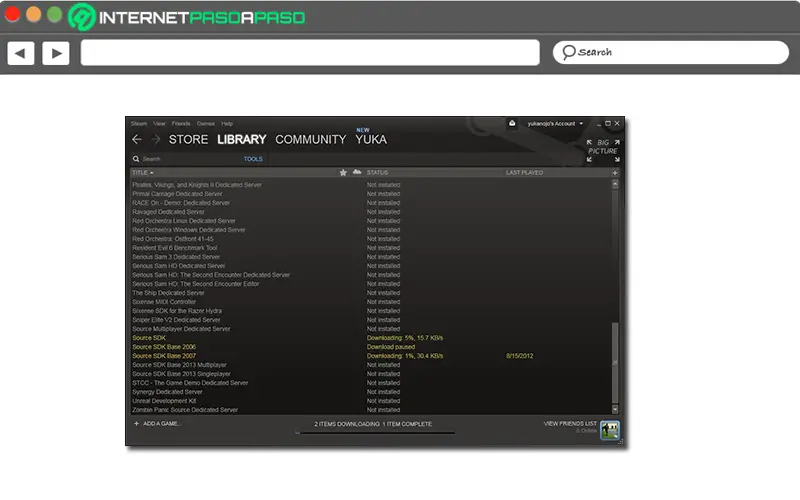Open VIEW FRIENDS LIST
Viewport: 800px width, 500px height.
click(570, 423)
